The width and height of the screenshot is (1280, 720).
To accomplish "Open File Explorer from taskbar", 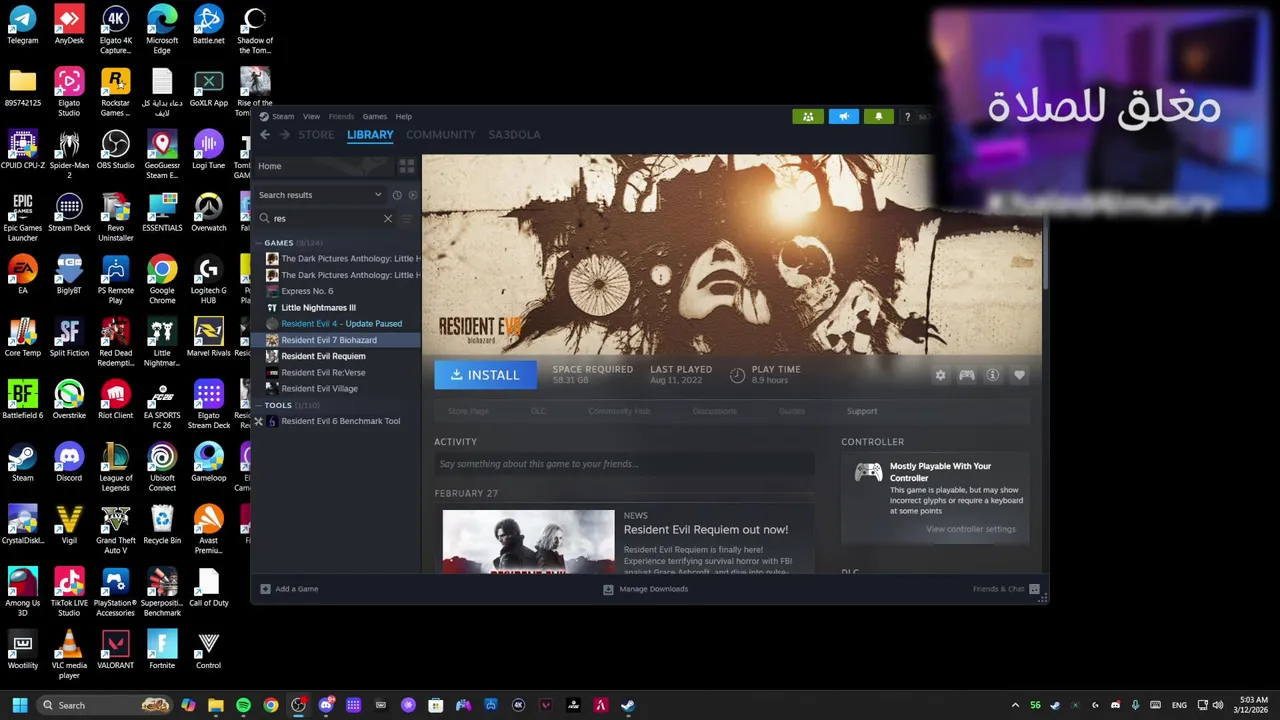I will point(216,705).
